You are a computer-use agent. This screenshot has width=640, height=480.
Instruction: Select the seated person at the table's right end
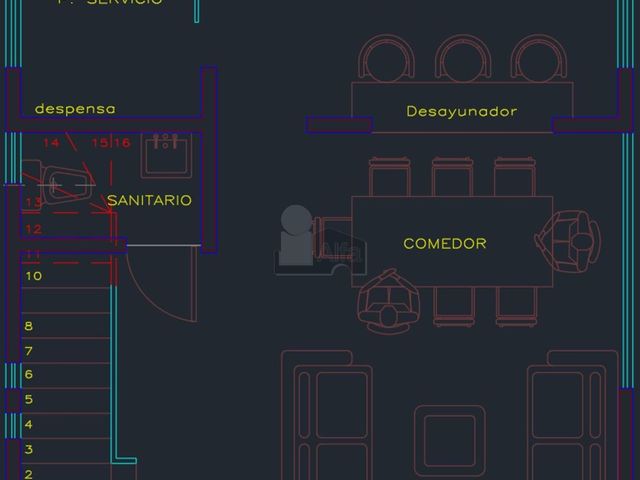[568, 241]
